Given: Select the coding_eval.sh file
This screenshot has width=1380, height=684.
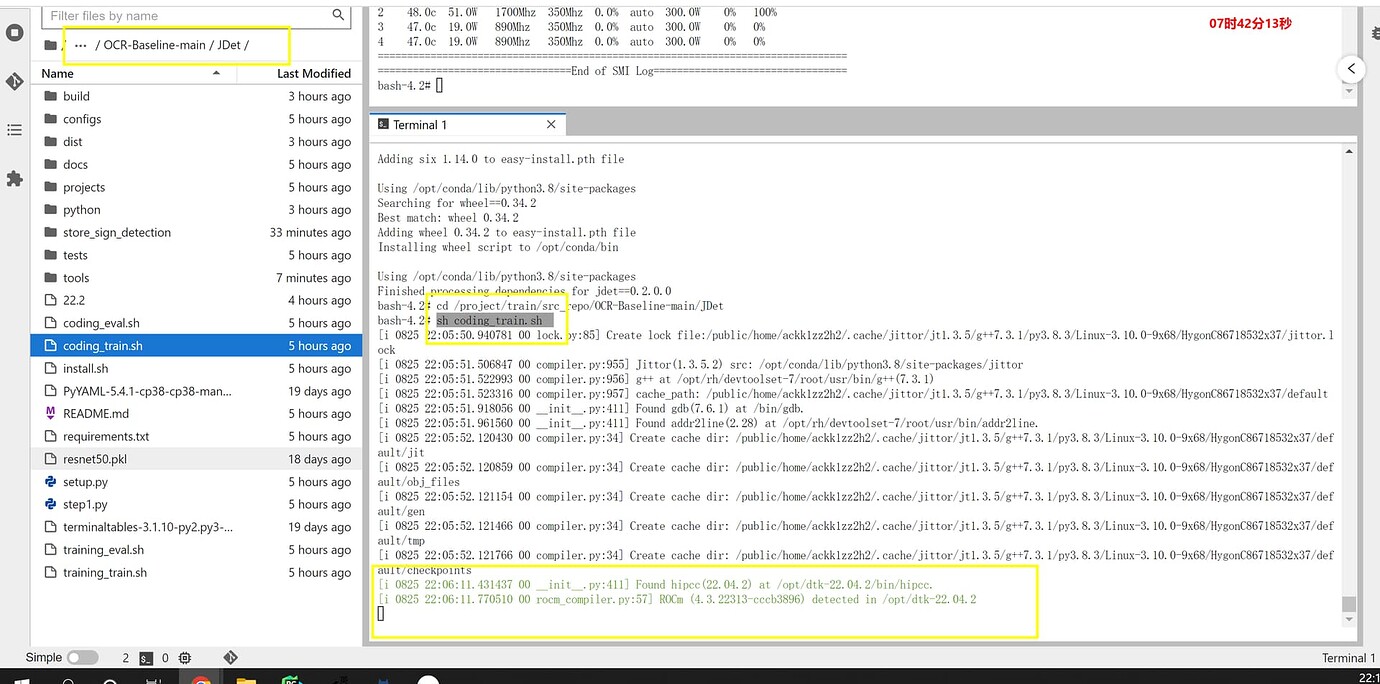Looking at the screenshot, I should tap(101, 323).
